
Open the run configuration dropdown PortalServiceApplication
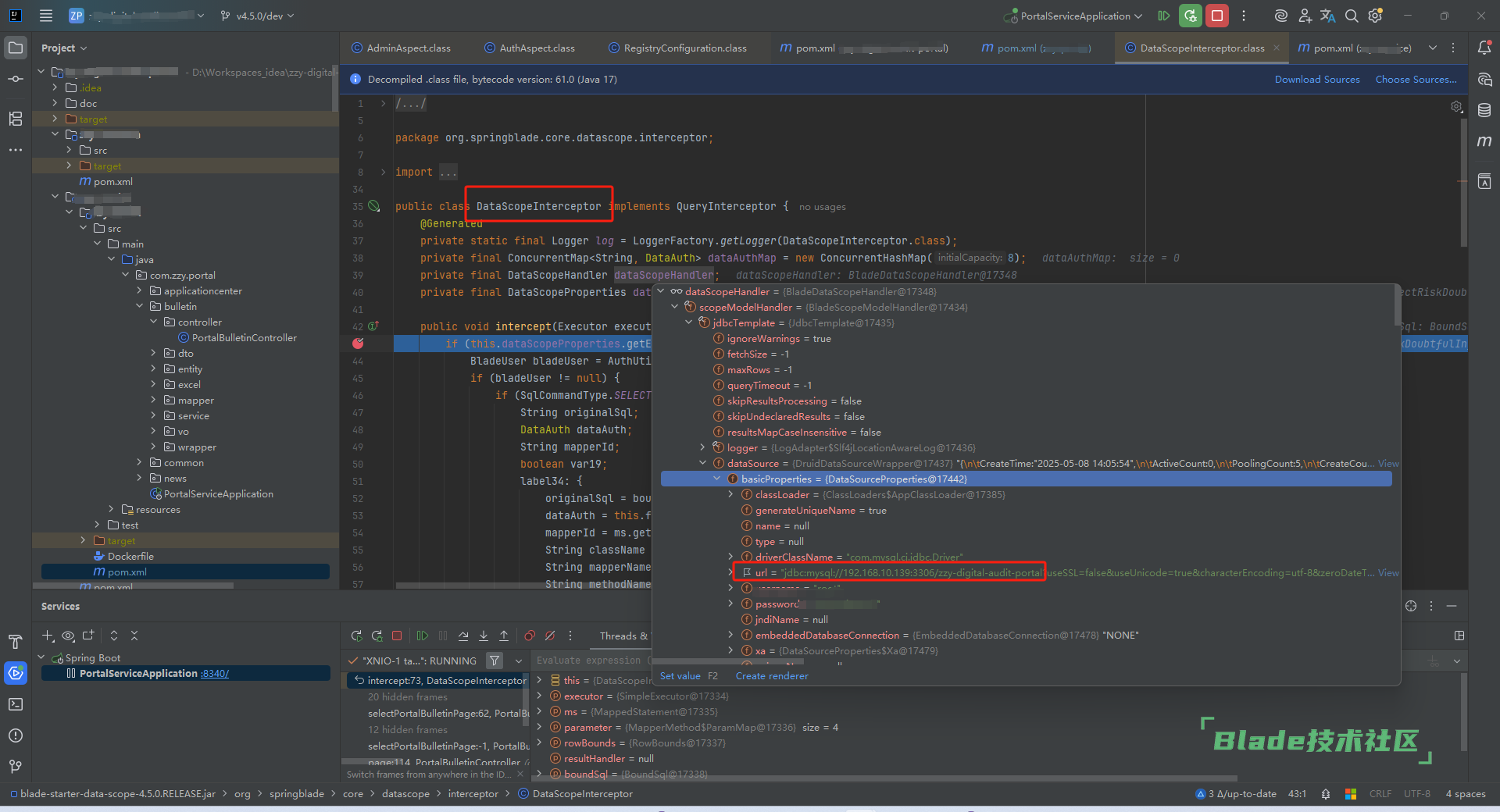[x=1073, y=16]
